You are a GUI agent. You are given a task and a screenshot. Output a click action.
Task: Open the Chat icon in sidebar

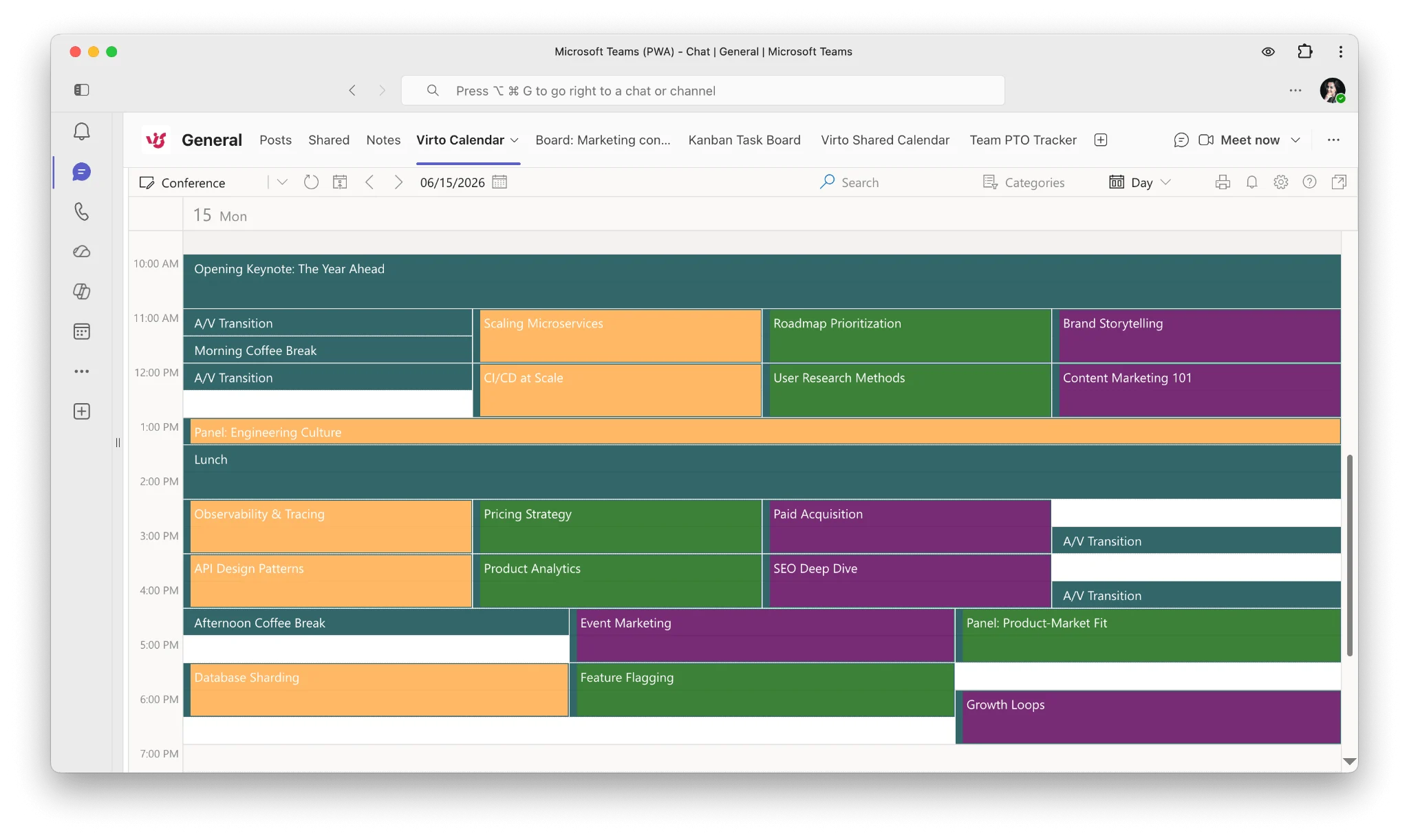pyautogui.click(x=82, y=172)
